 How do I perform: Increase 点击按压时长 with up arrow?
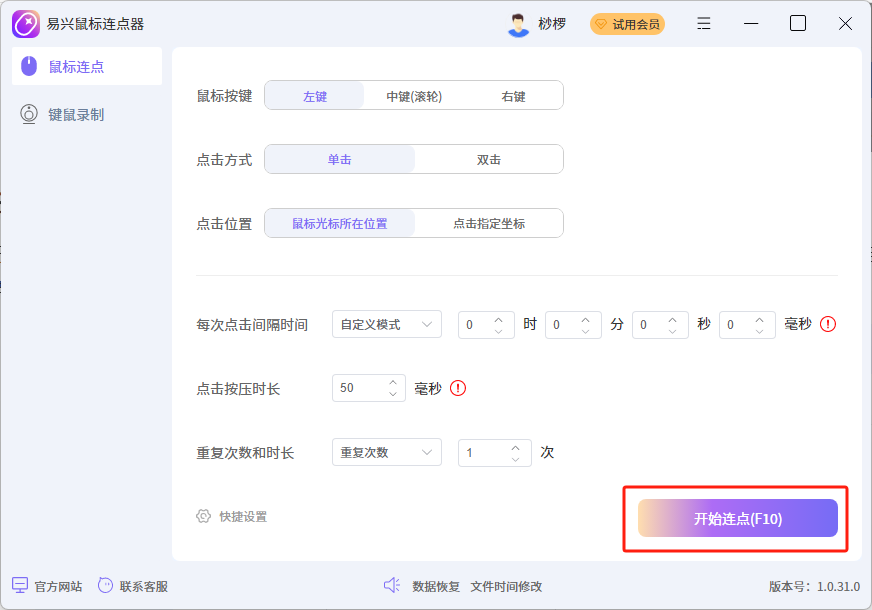coord(391,381)
